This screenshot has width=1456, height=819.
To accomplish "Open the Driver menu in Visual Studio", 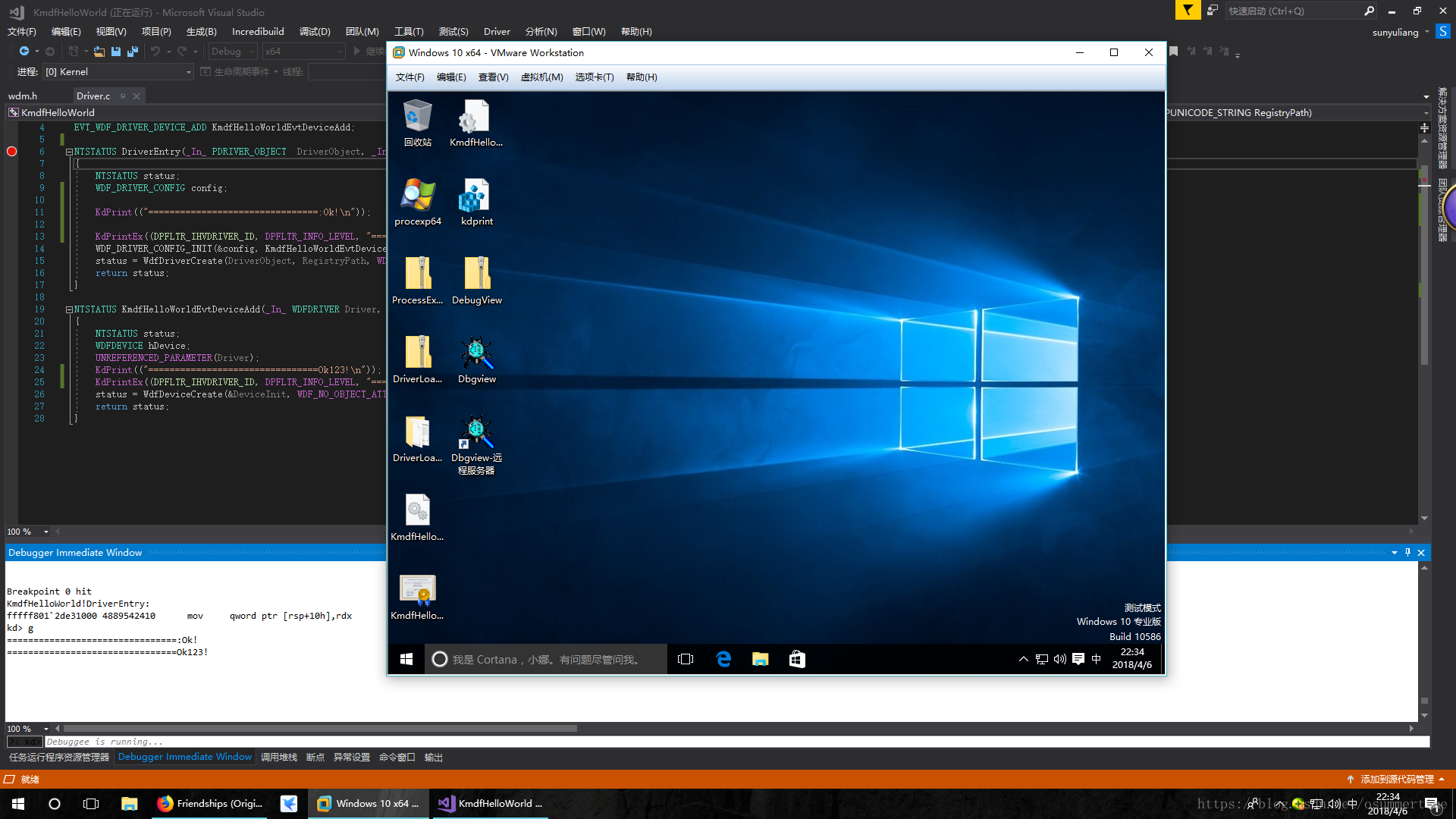I will [497, 31].
